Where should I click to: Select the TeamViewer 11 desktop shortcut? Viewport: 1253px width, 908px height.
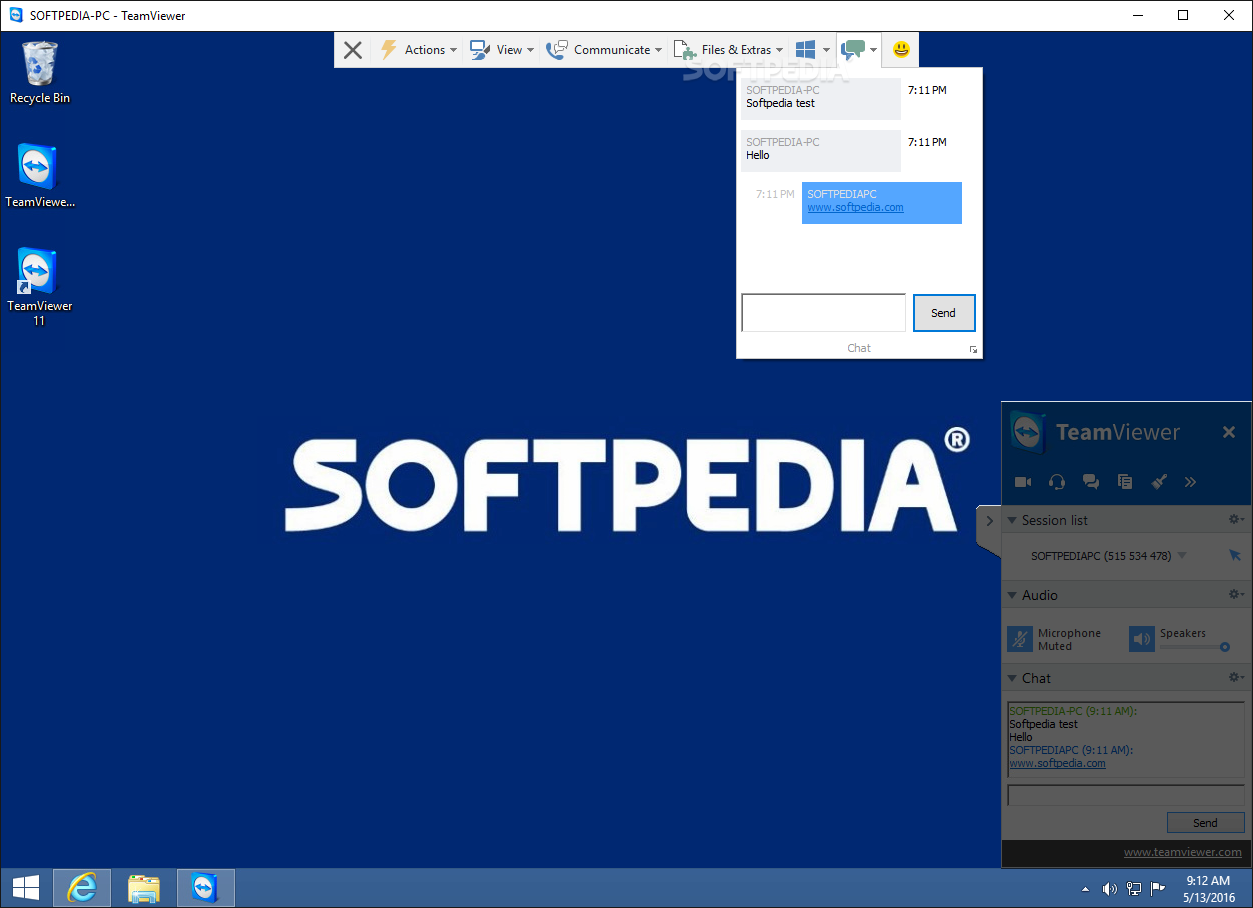click(x=40, y=287)
